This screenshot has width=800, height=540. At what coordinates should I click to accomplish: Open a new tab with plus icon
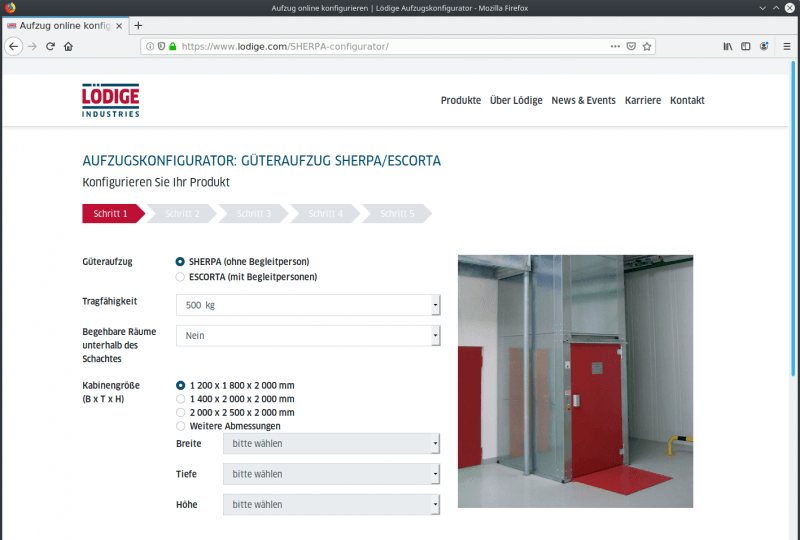point(138,26)
